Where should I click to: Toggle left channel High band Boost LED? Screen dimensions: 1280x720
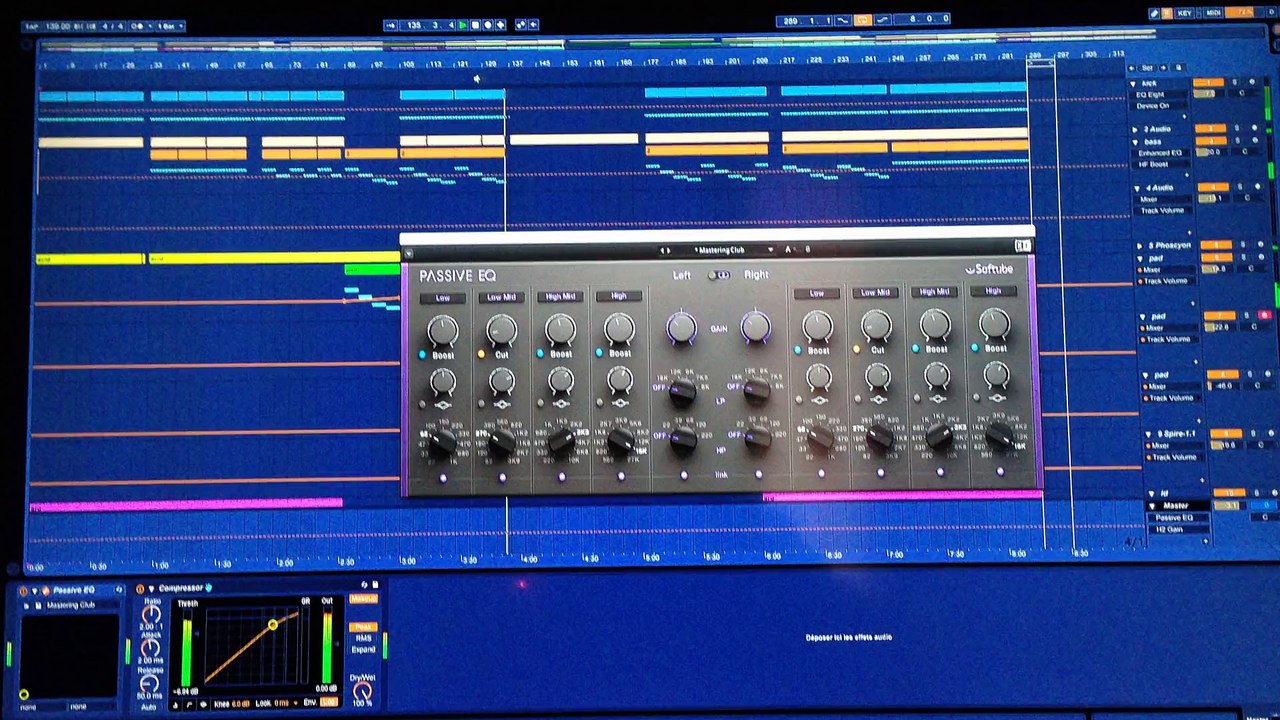click(x=600, y=354)
